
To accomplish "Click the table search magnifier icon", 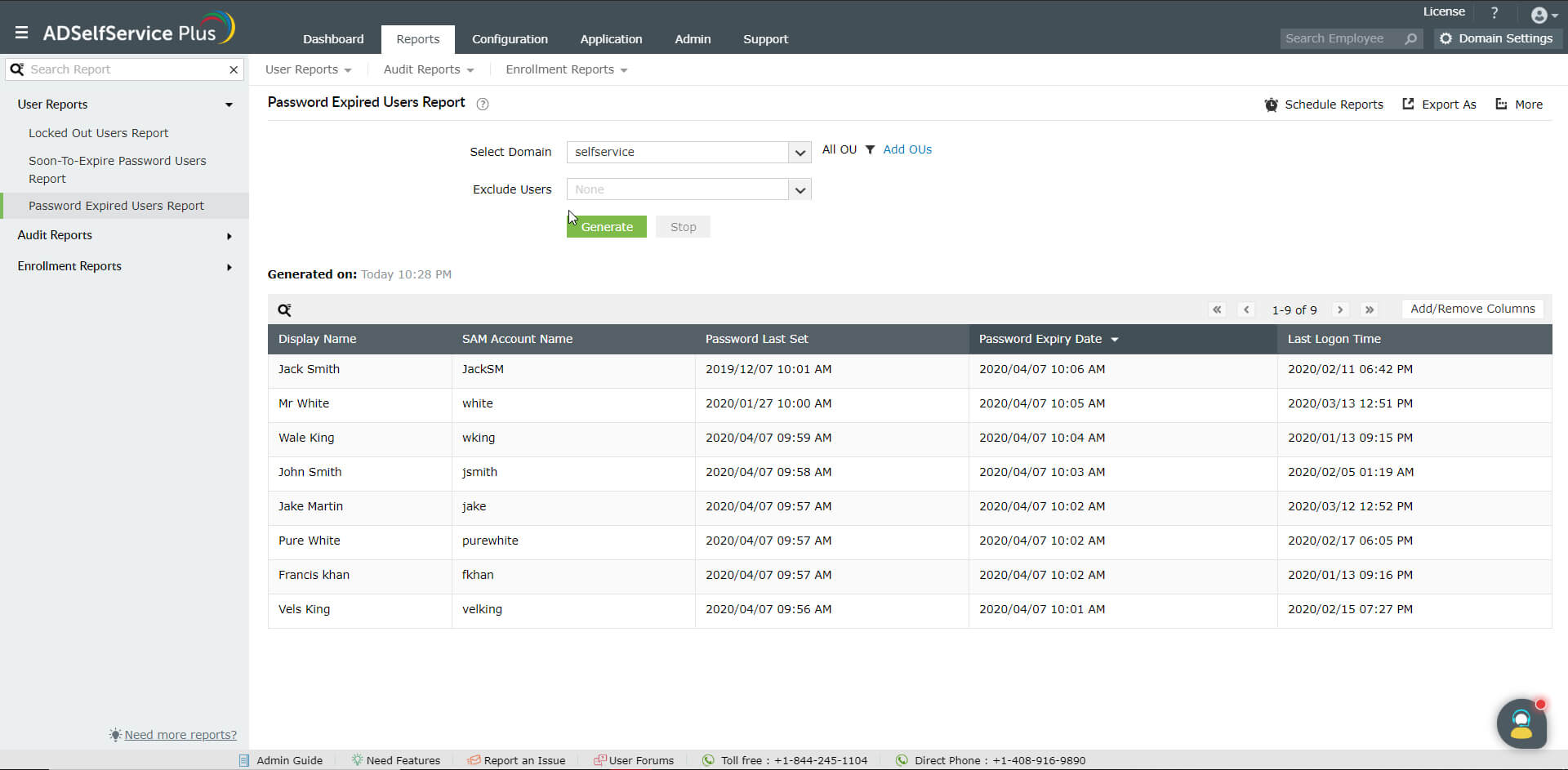I will 284,310.
